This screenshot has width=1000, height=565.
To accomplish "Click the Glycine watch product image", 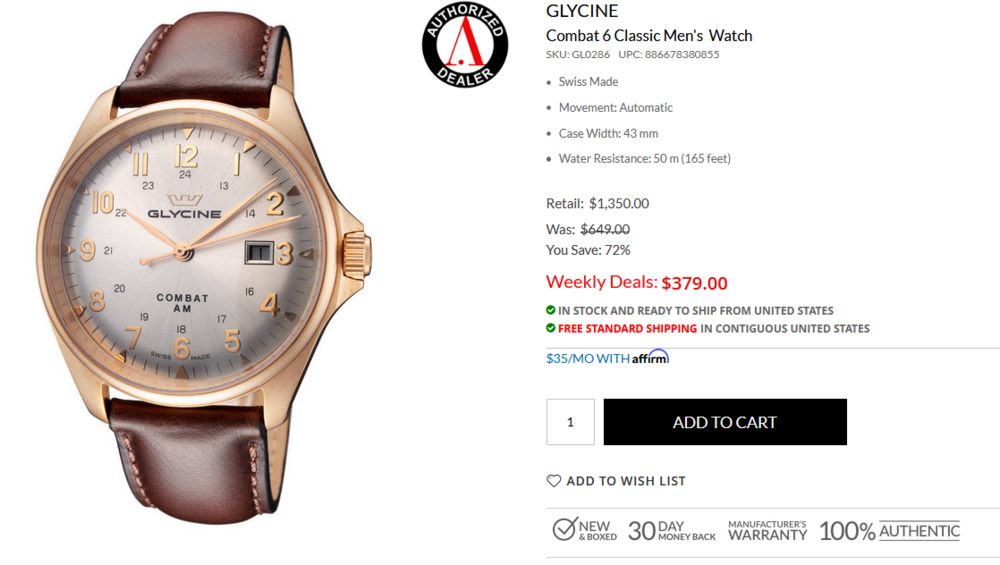I will click(204, 268).
